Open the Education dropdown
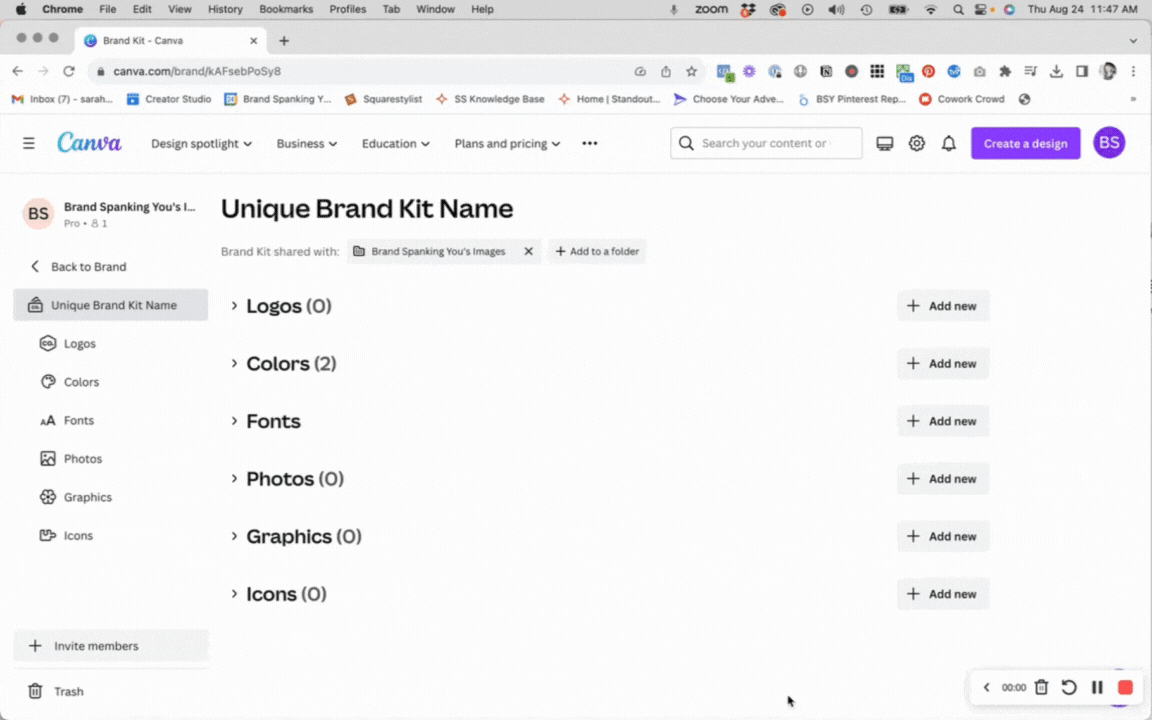 pos(395,143)
